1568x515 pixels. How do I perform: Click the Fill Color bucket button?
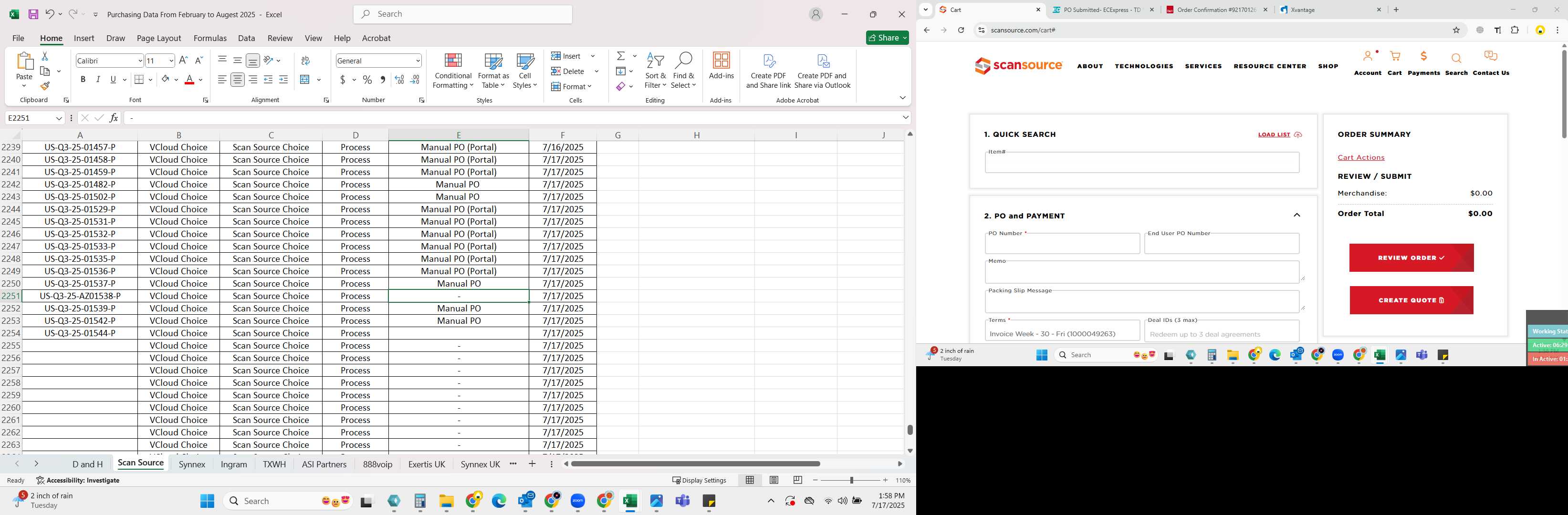click(x=165, y=80)
